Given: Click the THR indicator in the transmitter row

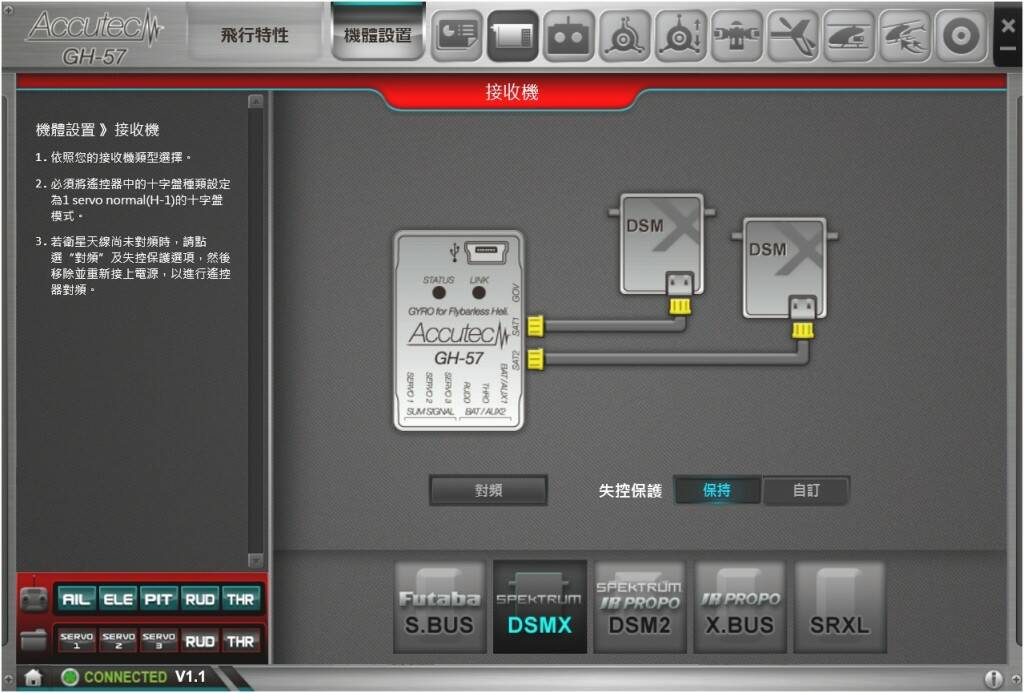Looking at the screenshot, I should (240, 600).
